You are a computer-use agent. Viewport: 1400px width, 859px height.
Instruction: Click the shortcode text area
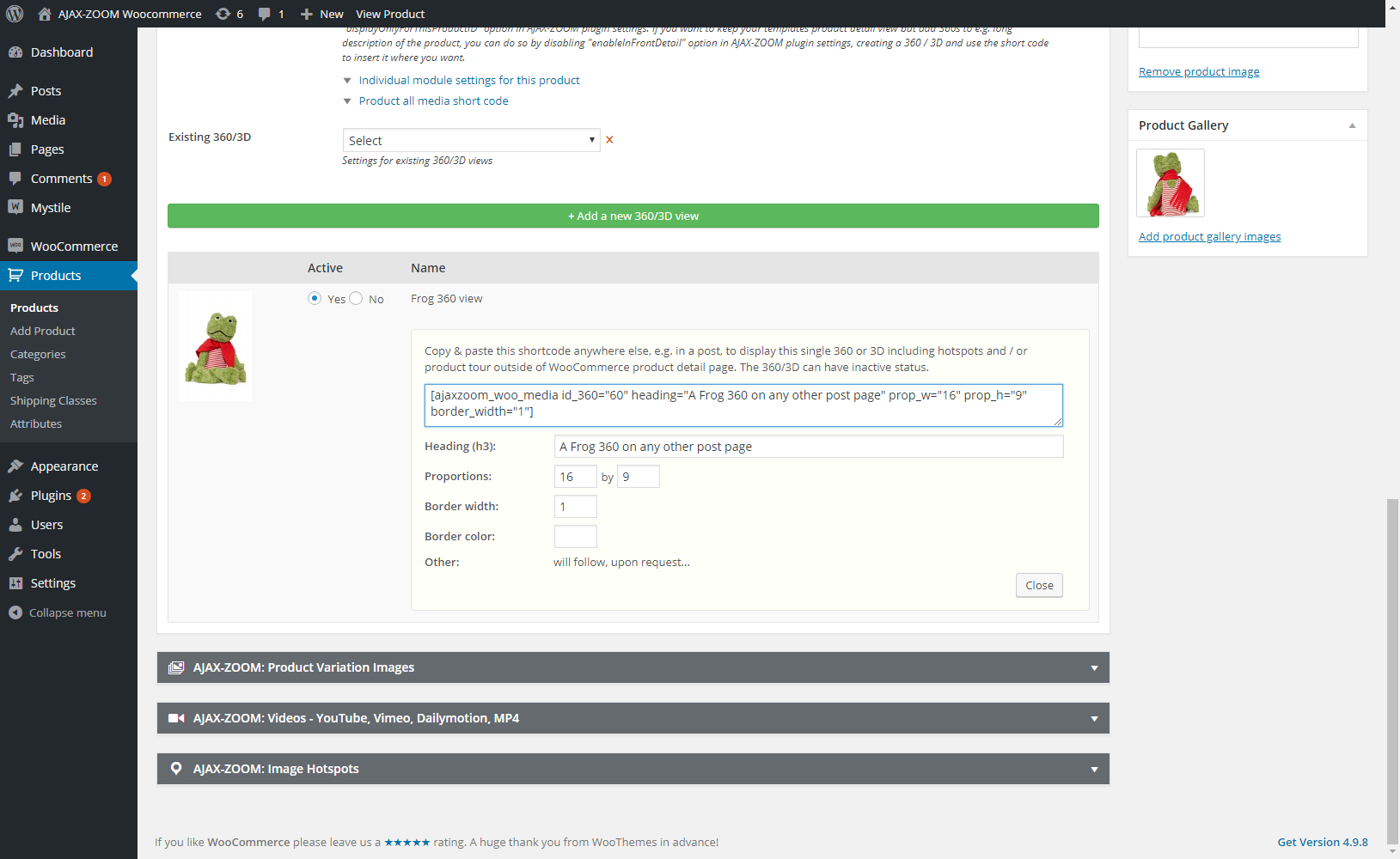743,405
